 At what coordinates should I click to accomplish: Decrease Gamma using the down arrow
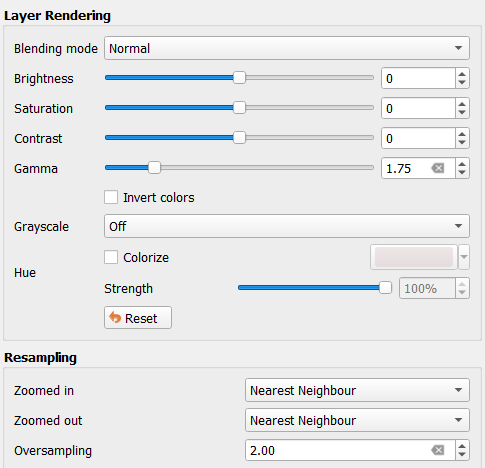(462, 173)
